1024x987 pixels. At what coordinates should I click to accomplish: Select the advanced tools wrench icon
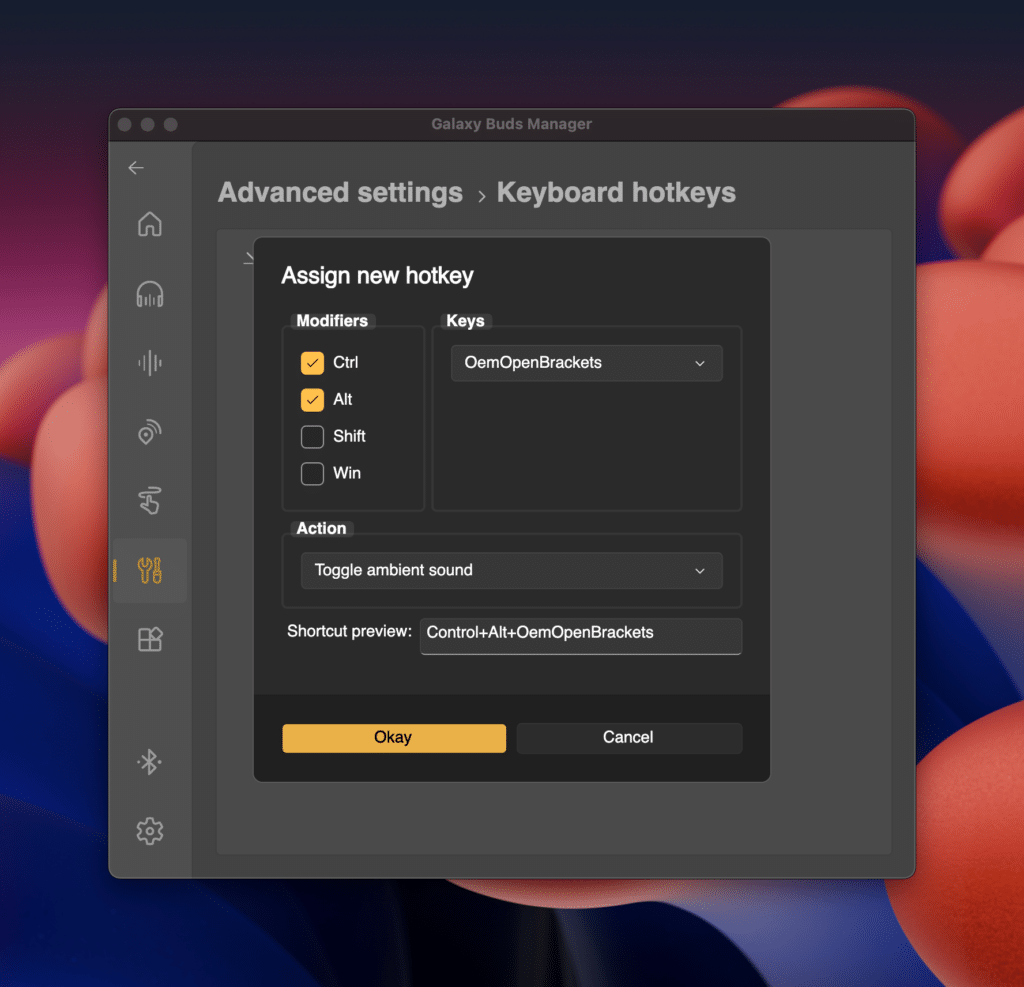coord(150,571)
